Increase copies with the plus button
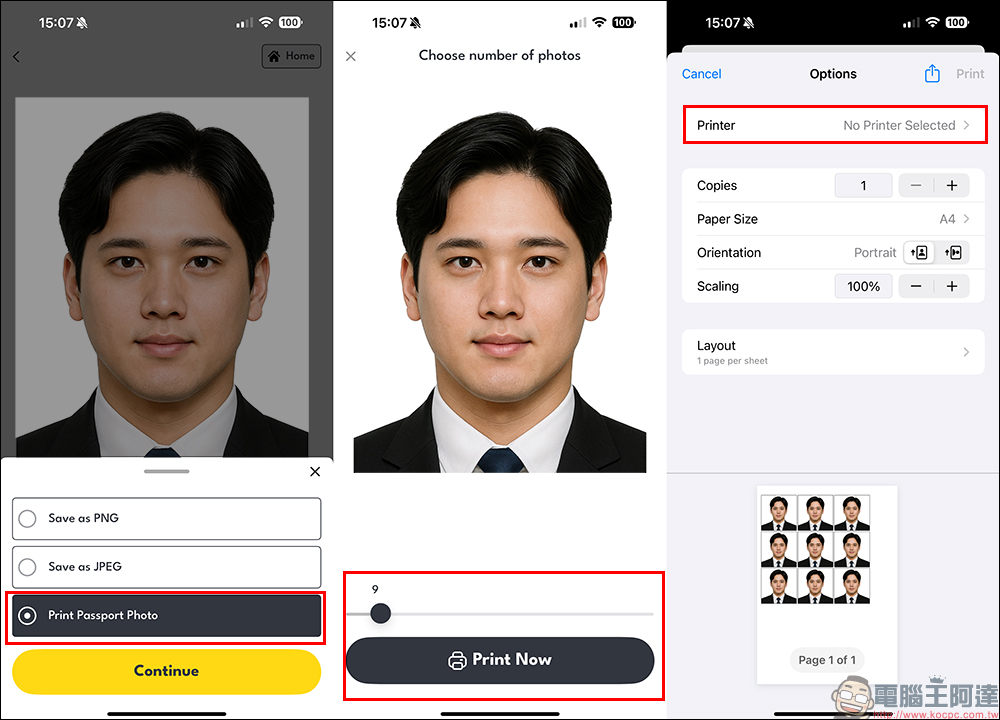This screenshot has height=720, width=1000. (x=952, y=186)
